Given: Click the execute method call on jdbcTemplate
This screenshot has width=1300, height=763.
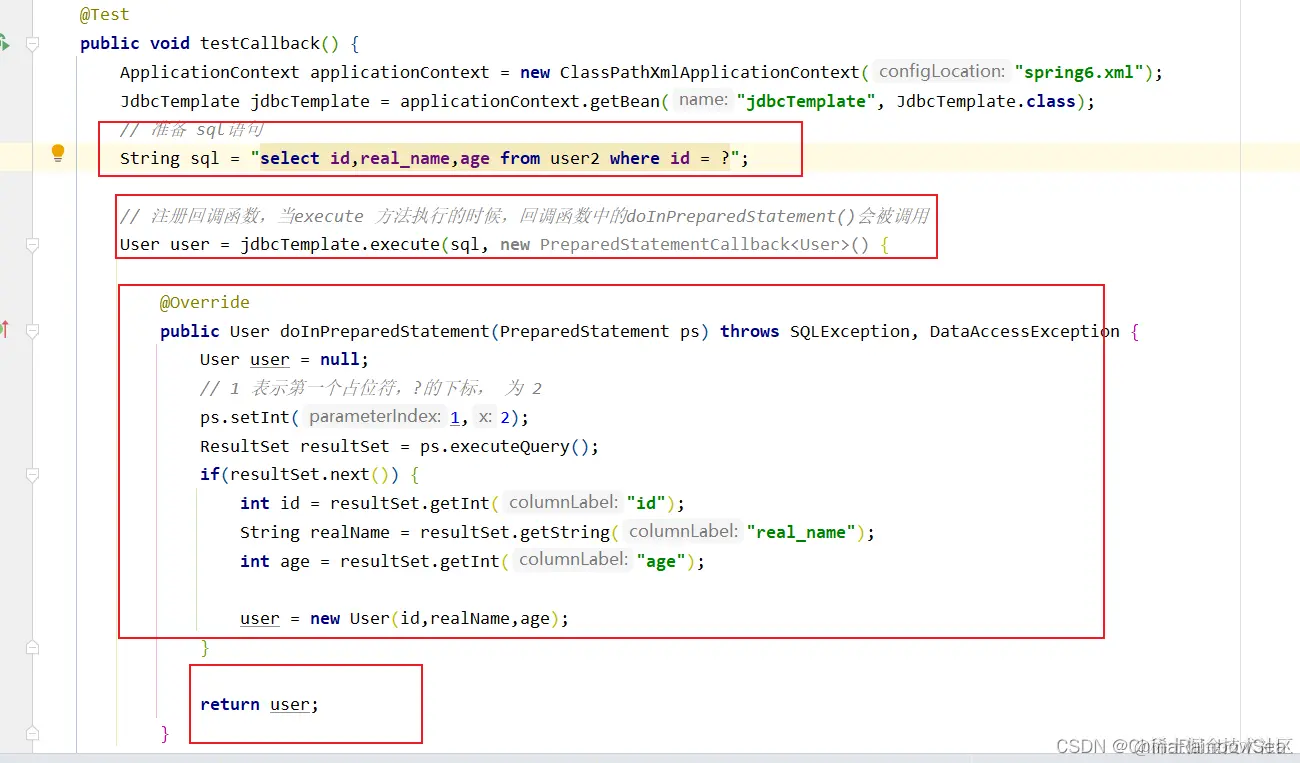Looking at the screenshot, I should 405,245.
